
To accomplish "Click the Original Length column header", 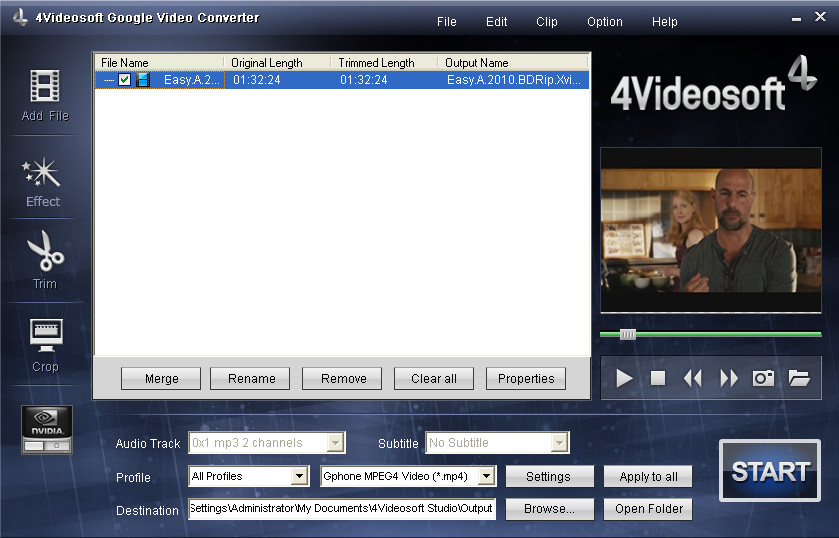I will coord(277,63).
